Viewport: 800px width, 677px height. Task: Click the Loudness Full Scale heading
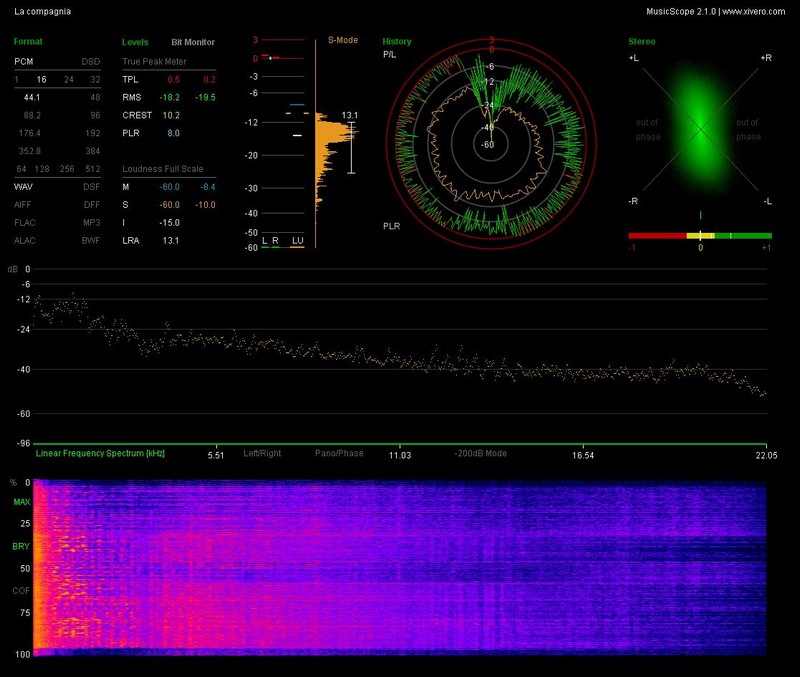coord(163,169)
